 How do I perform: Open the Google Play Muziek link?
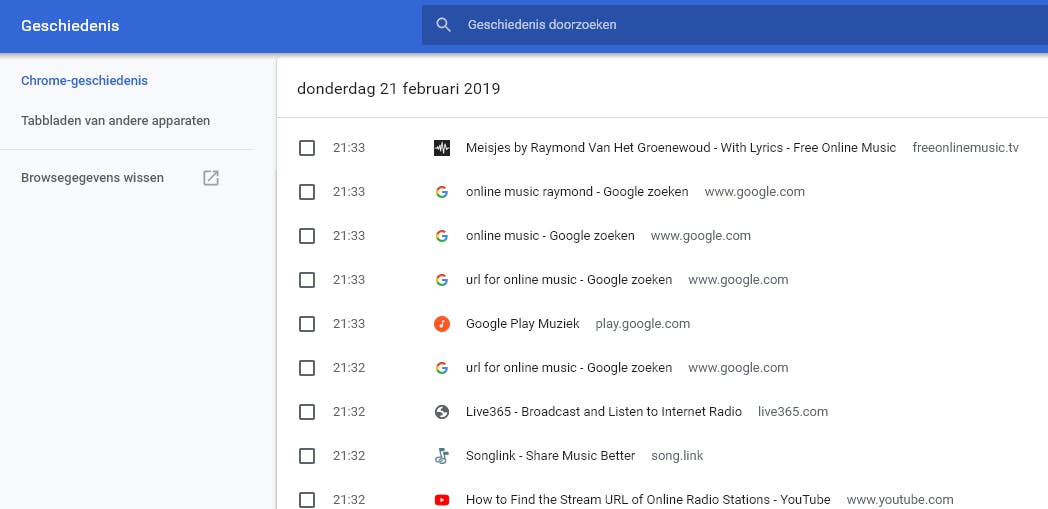(x=523, y=324)
